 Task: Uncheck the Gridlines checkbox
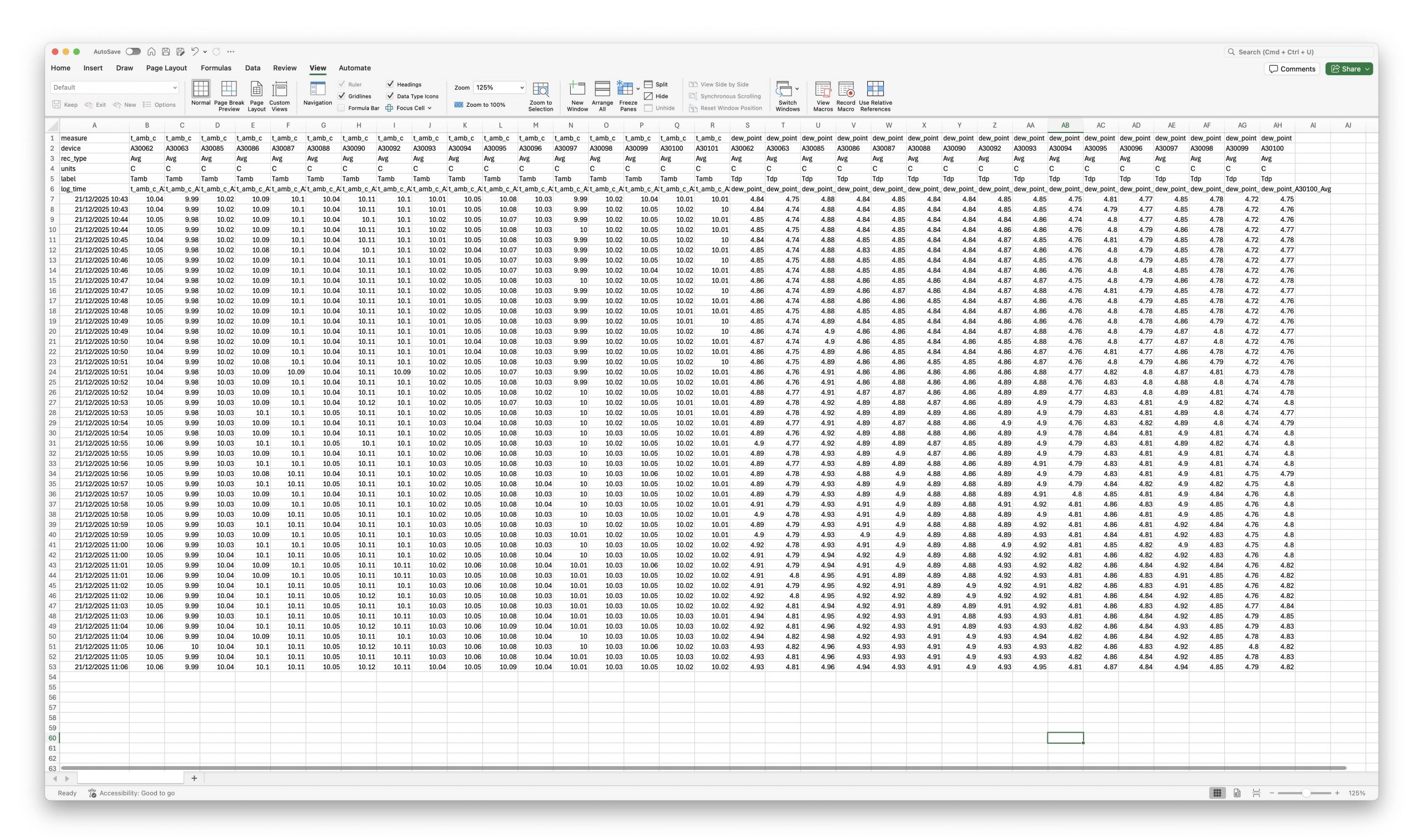[342, 96]
